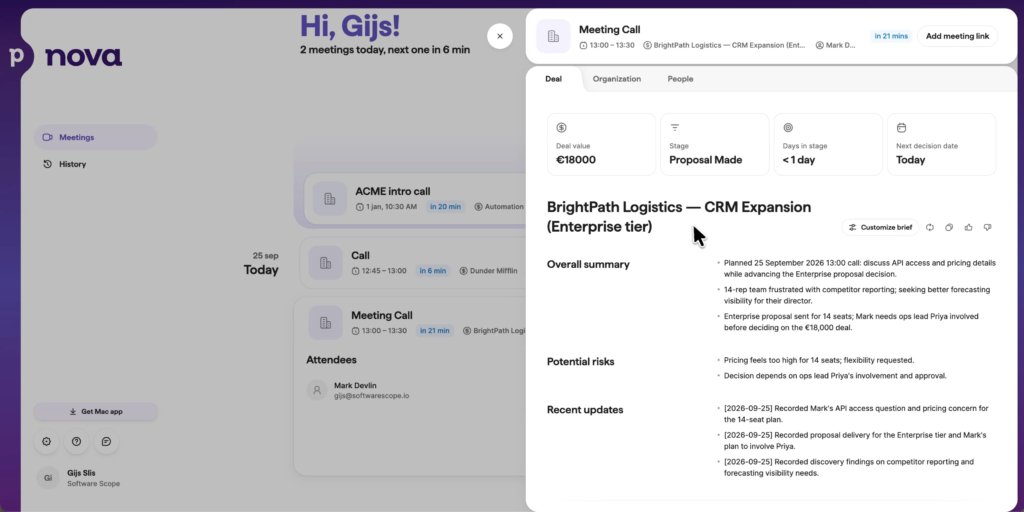Click the Proposal Made stage value
The image size is (1024, 512).
coord(706,160)
